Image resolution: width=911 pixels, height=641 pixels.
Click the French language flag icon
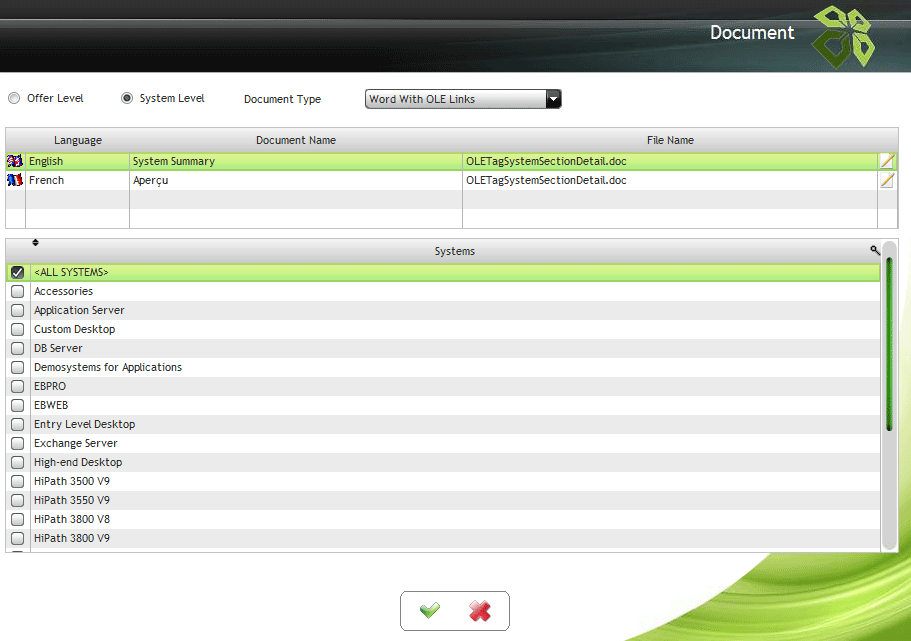[x=15, y=180]
